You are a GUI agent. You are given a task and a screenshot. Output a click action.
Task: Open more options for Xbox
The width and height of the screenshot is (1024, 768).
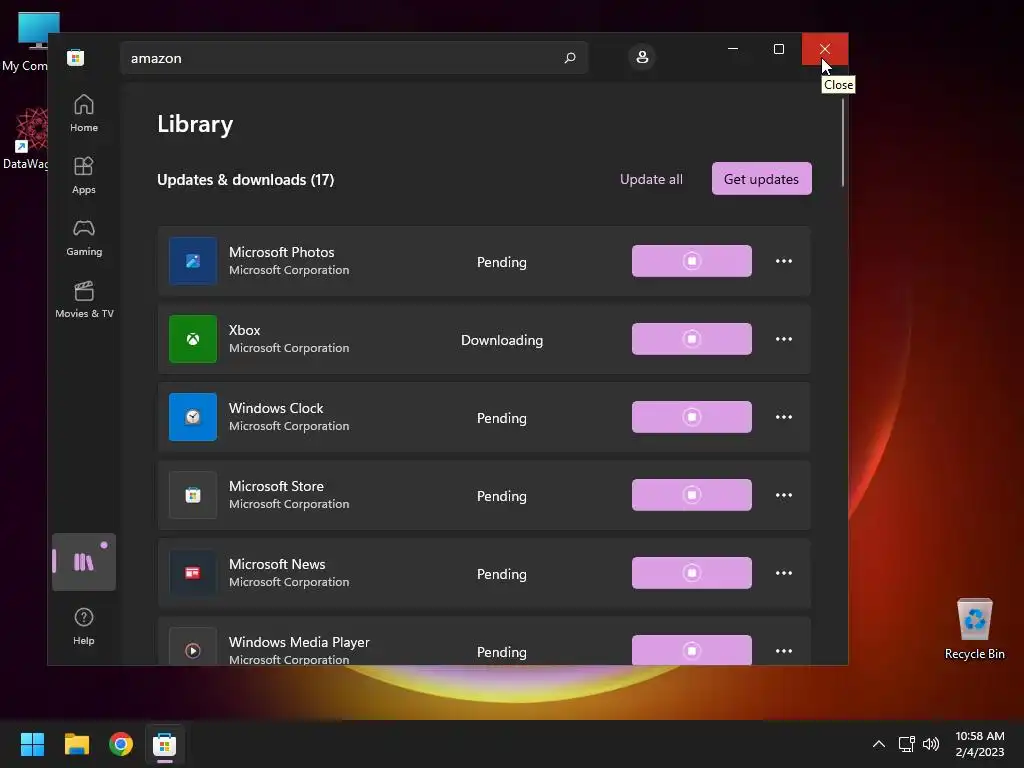[x=784, y=339]
